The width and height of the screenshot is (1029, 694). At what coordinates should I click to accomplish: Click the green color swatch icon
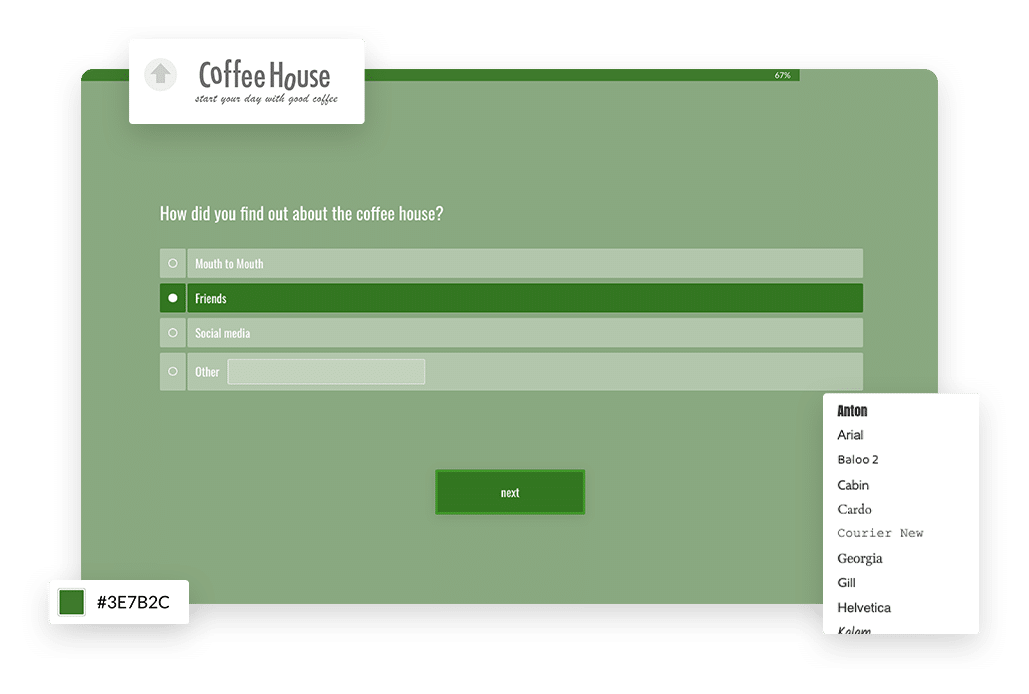point(71,602)
